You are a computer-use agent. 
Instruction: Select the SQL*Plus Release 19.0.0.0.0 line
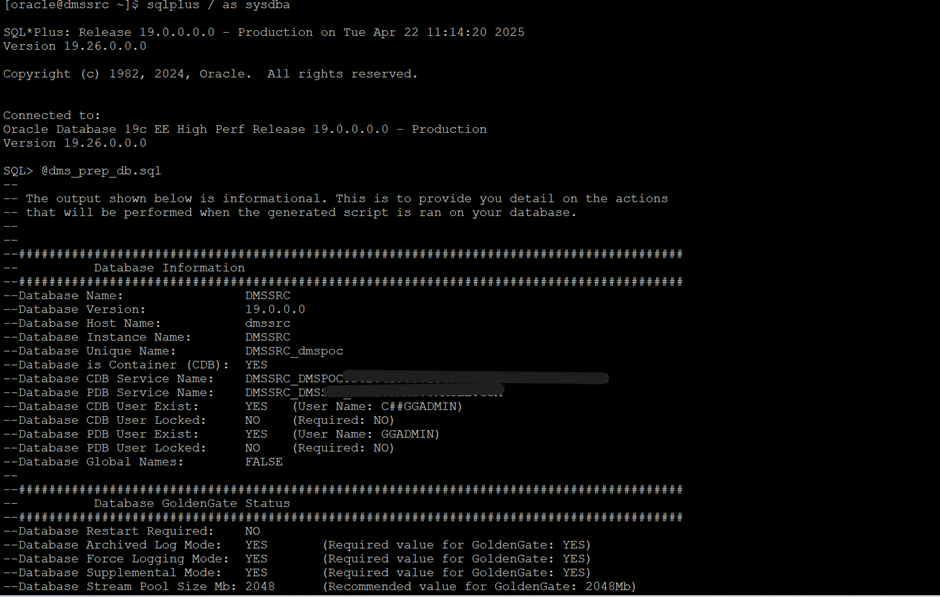pyautogui.click(x=264, y=32)
